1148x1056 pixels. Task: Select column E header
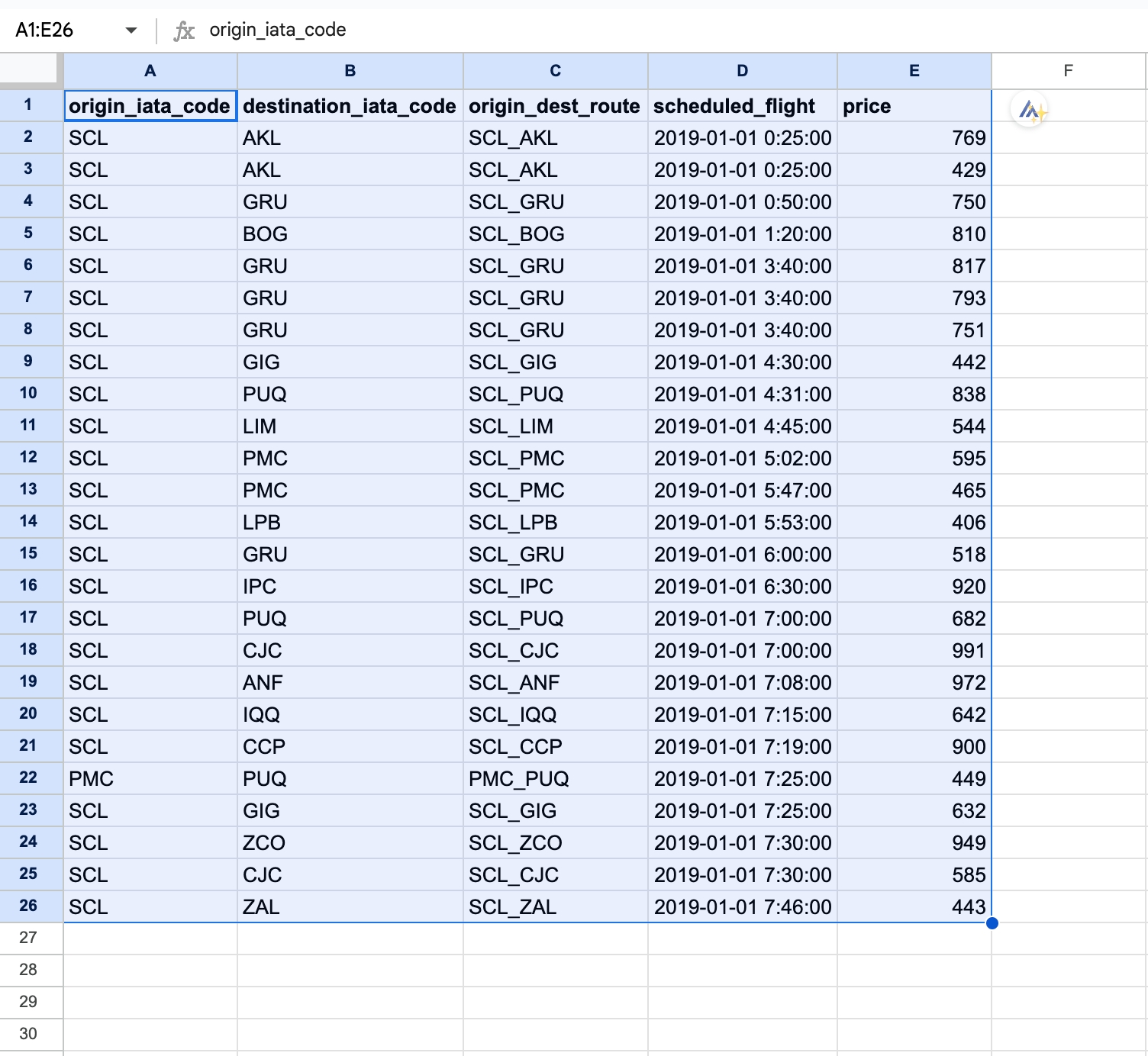914,71
